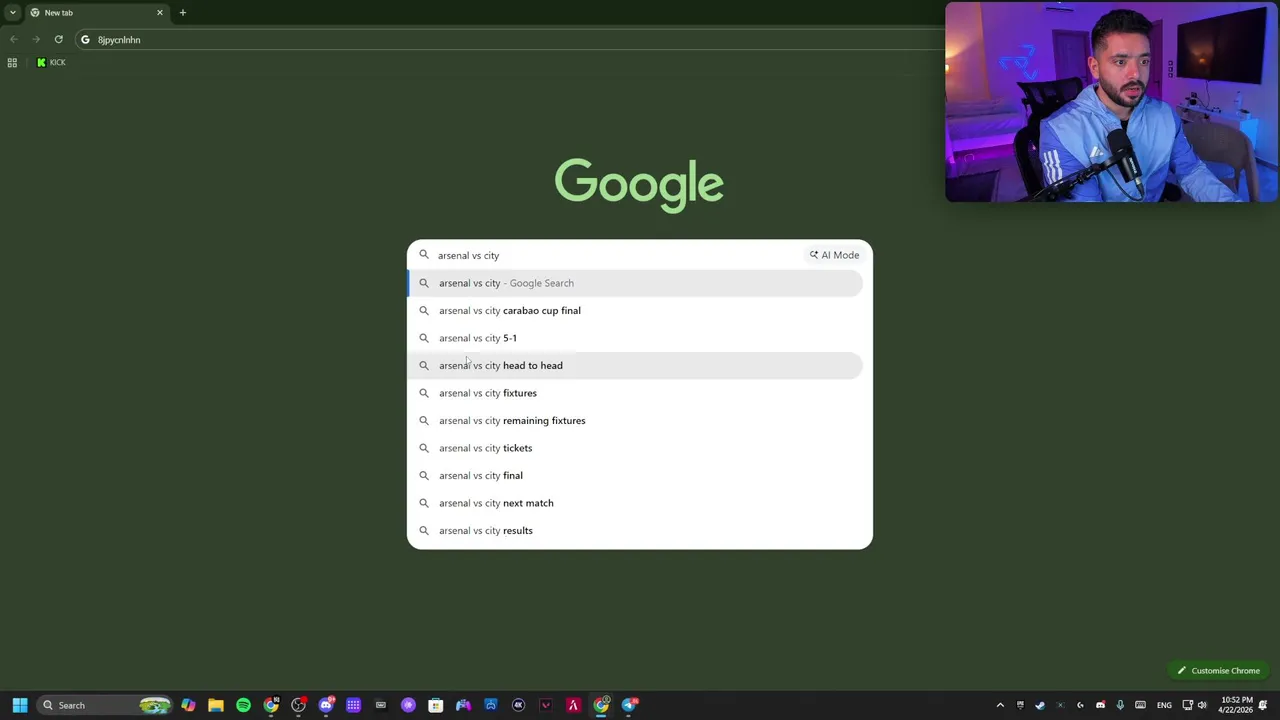Click the taskbar Search box
The image size is (1280, 720).
click(x=104, y=705)
